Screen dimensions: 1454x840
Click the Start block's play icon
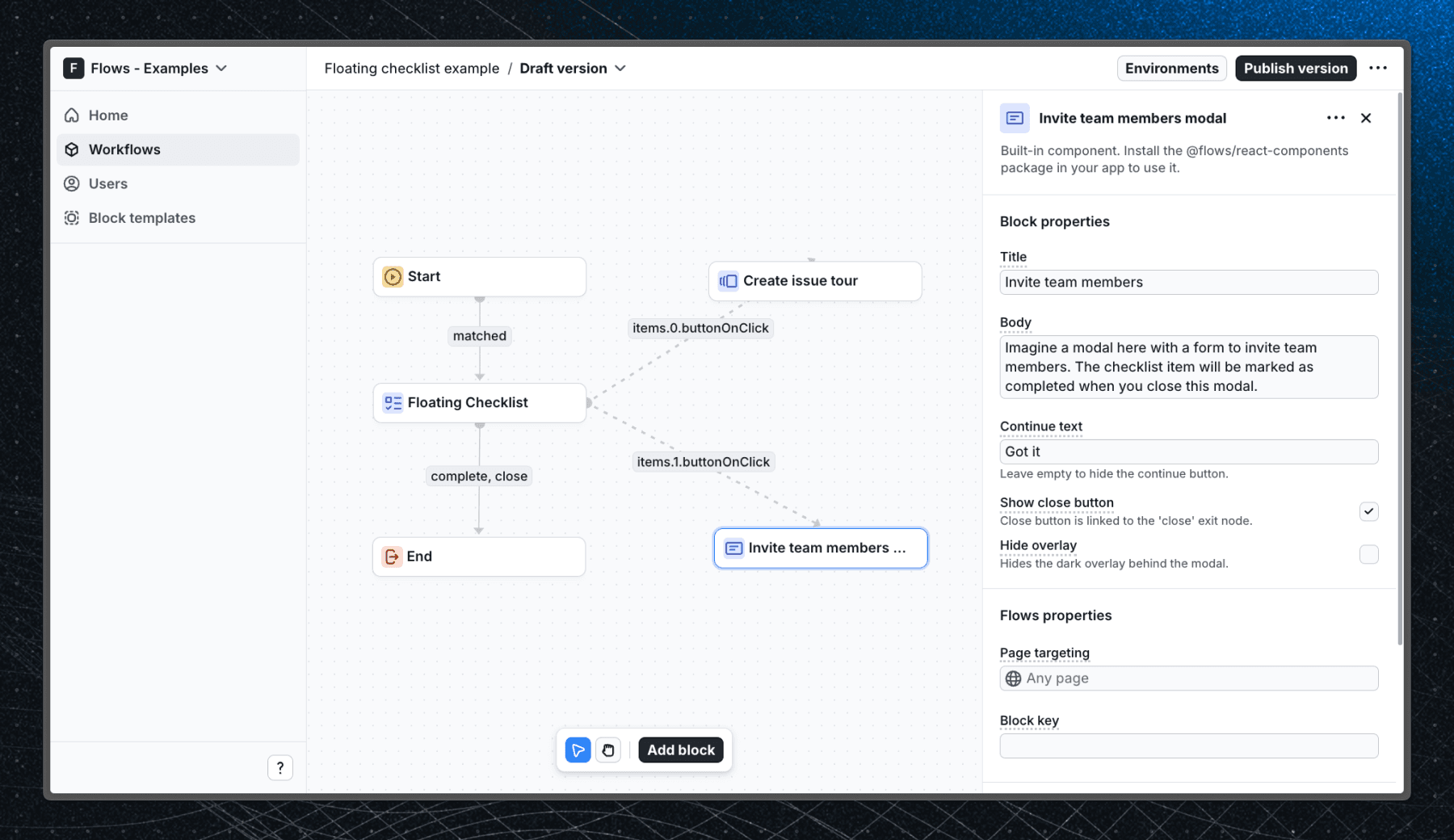(392, 276)
